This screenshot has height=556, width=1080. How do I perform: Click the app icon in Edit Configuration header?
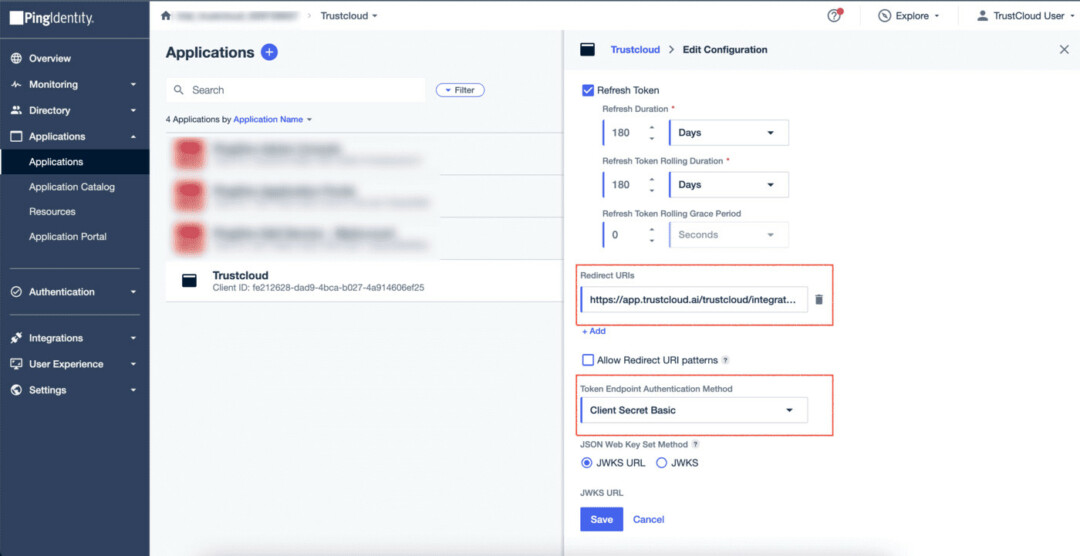pyautogui.click(x=588, y=50)
